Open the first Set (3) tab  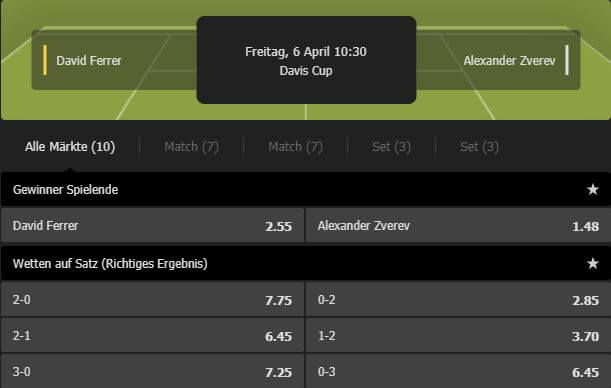click(x=391, y=146)
